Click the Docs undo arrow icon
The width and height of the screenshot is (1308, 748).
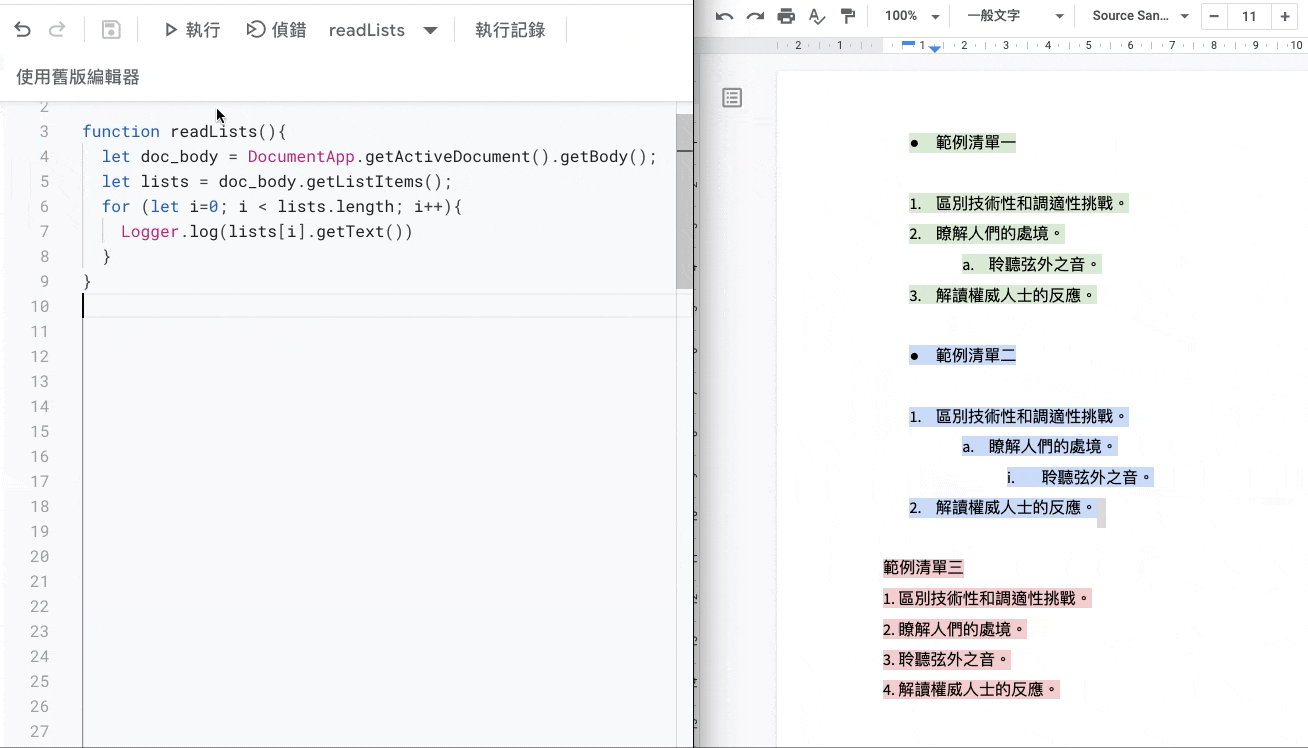(x=725, y=16)
